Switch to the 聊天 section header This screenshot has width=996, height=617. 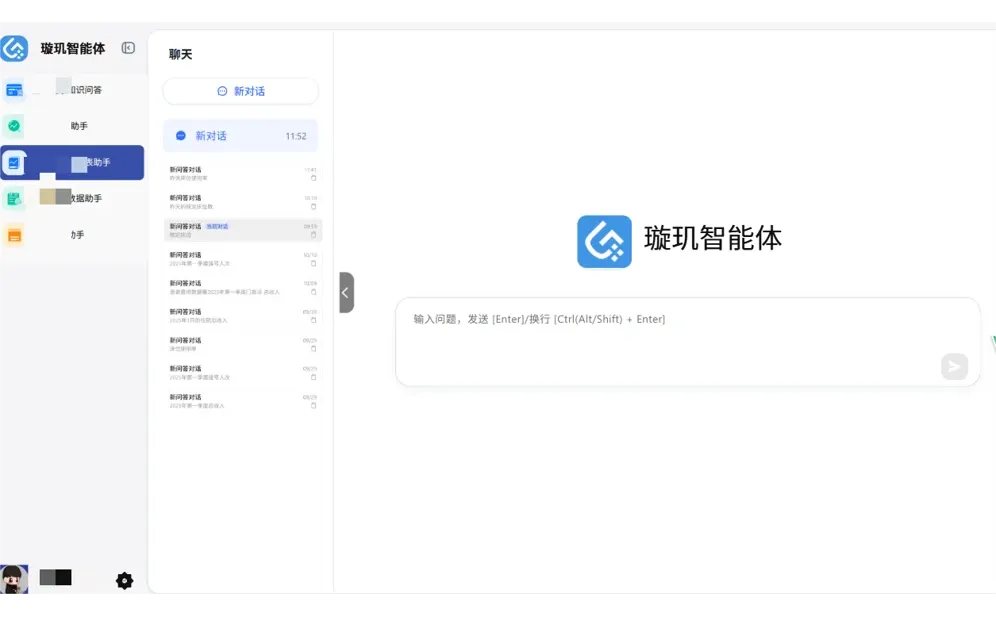(180, 54)
